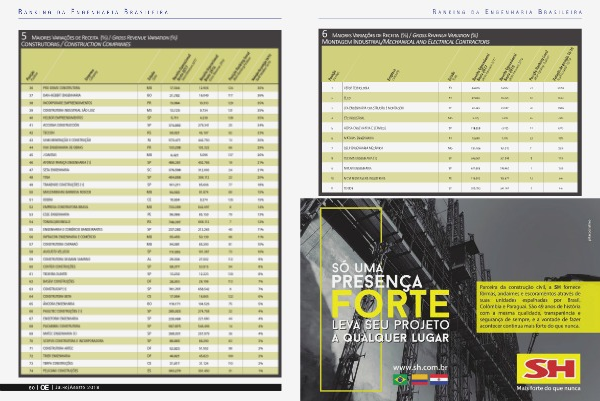
Task: Click row 53 in the construction companies table
Action: [150, 214]
